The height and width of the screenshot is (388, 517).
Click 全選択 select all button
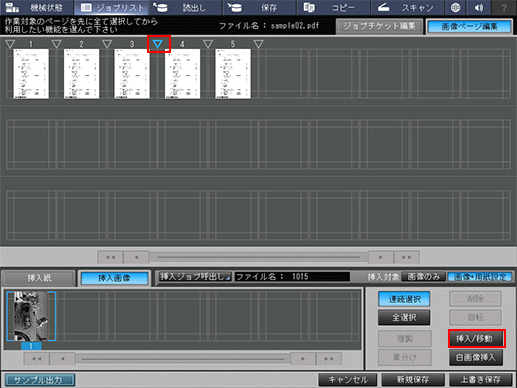point(404,318)
